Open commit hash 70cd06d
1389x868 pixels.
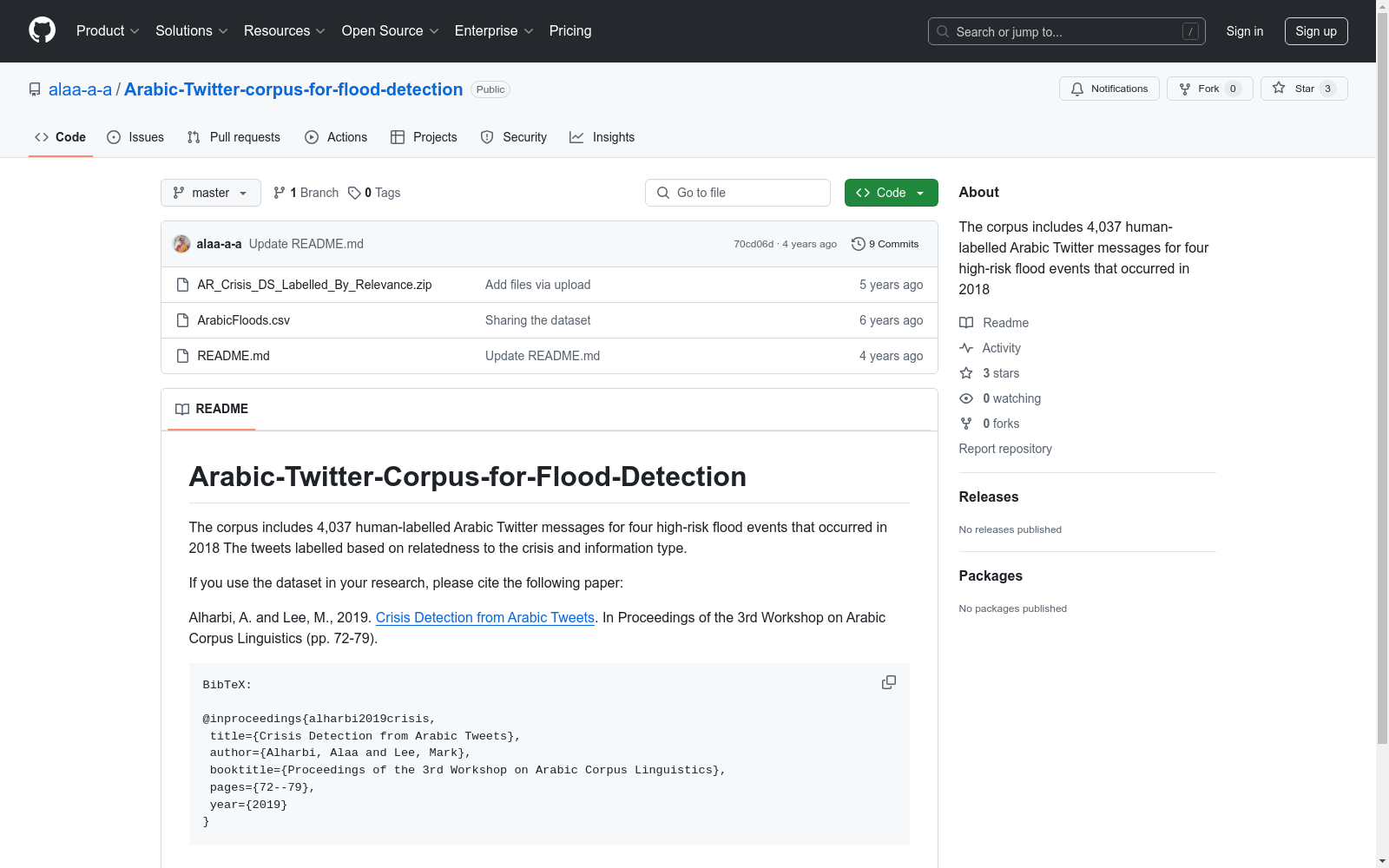click(x=754, y=244)
